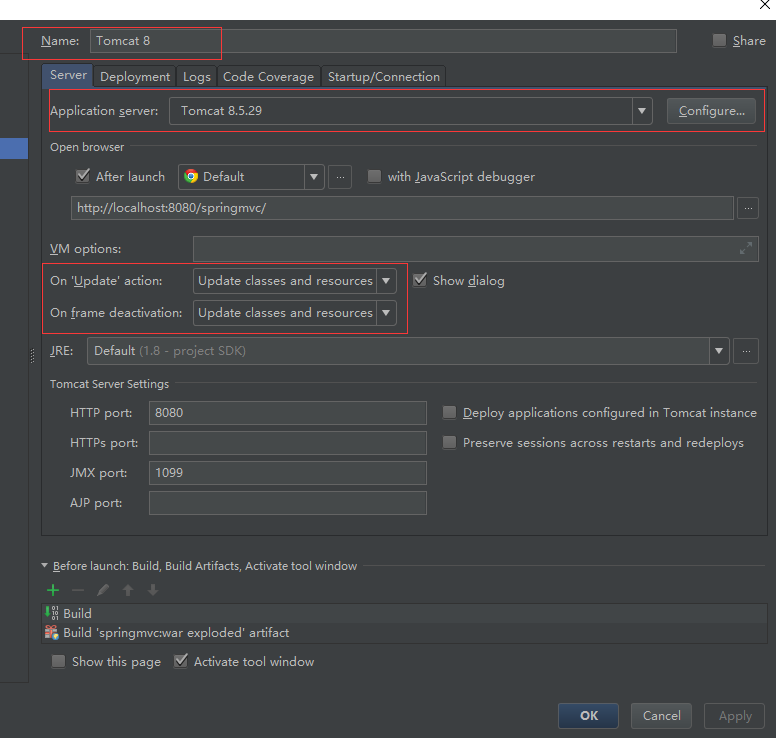Open the Application server dropdown
The image size is (776, 738).
click(642, 111)
